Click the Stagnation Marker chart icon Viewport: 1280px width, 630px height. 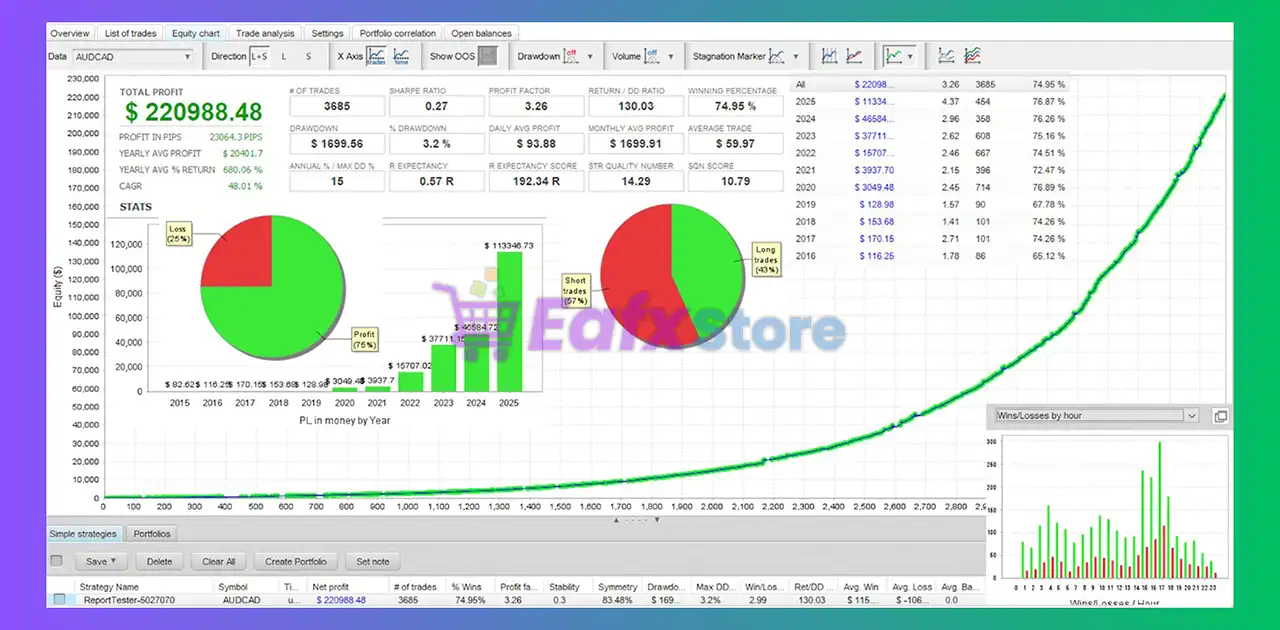pos(776,56)
